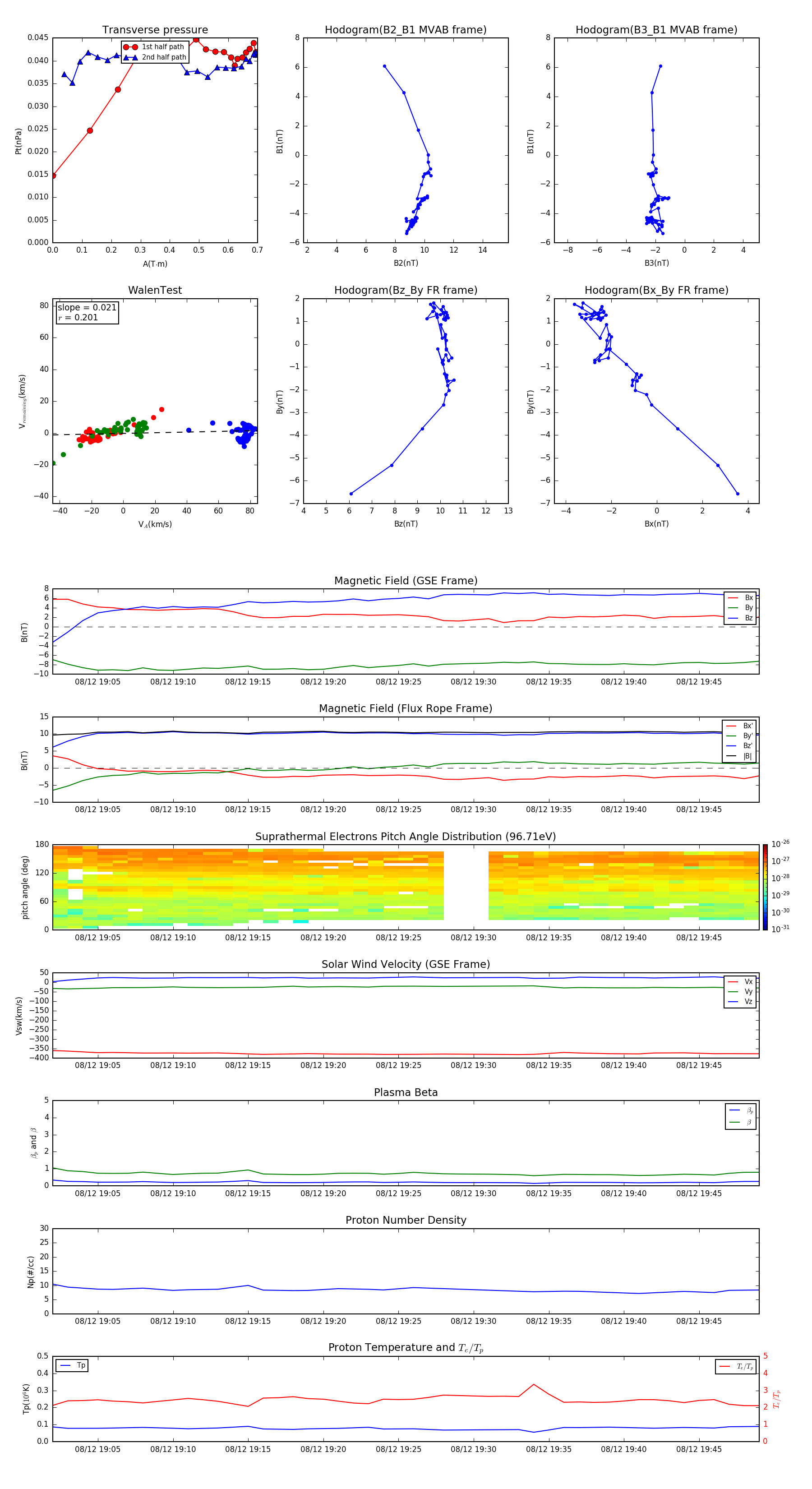Select the β entry in Plasma Beta legend
The height and width of the screenshot is (1489, 812).
[741, 1122]
